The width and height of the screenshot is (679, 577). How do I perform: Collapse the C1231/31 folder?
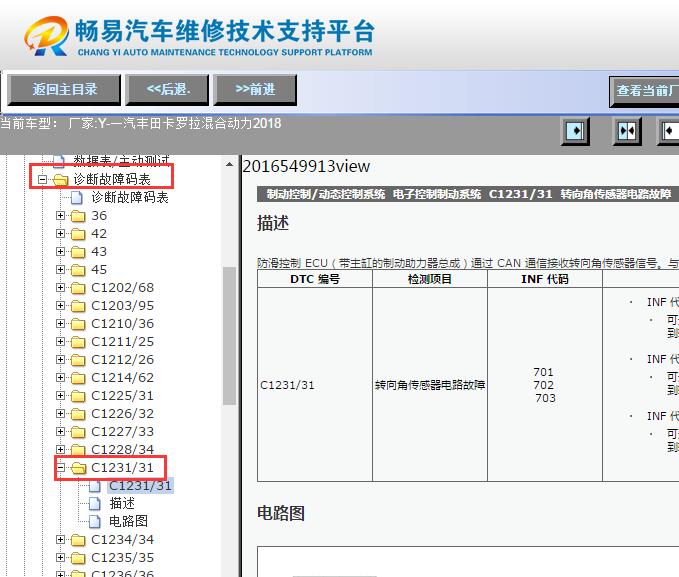[60, 467]
